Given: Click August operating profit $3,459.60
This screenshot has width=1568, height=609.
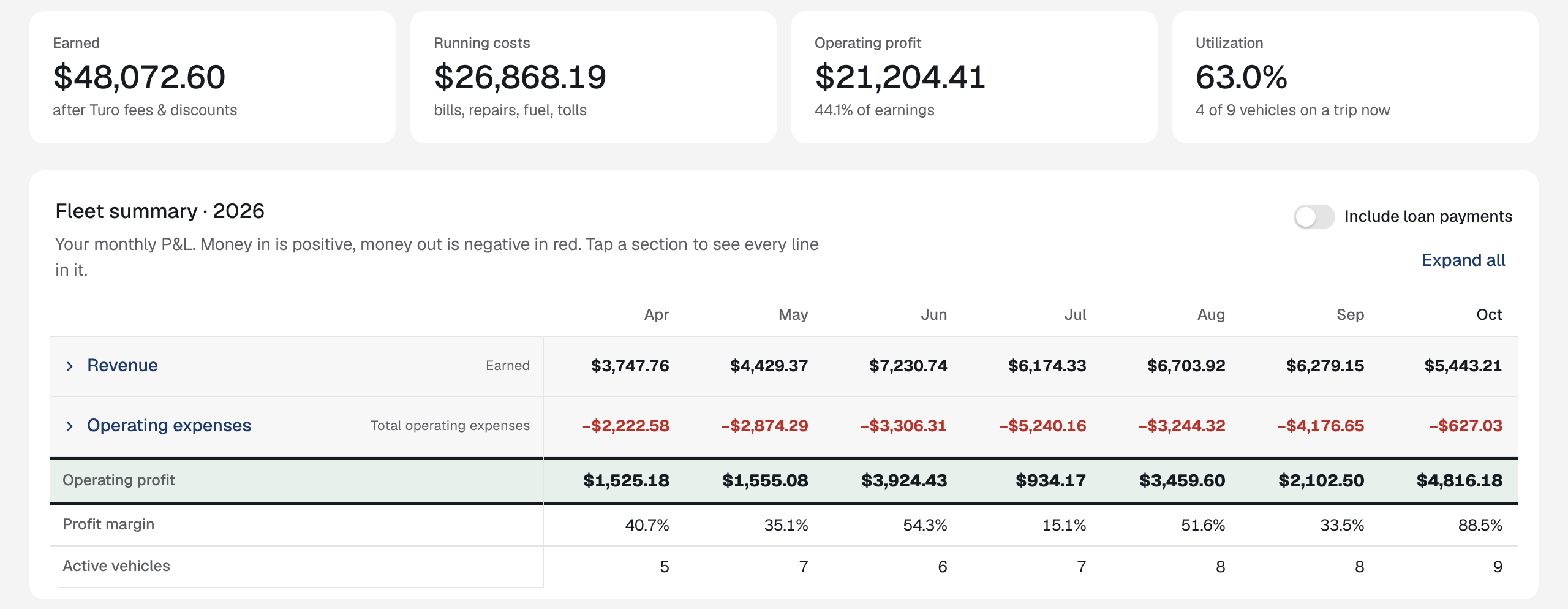Looking at the screenshot, I should (x=1182, y=480).
